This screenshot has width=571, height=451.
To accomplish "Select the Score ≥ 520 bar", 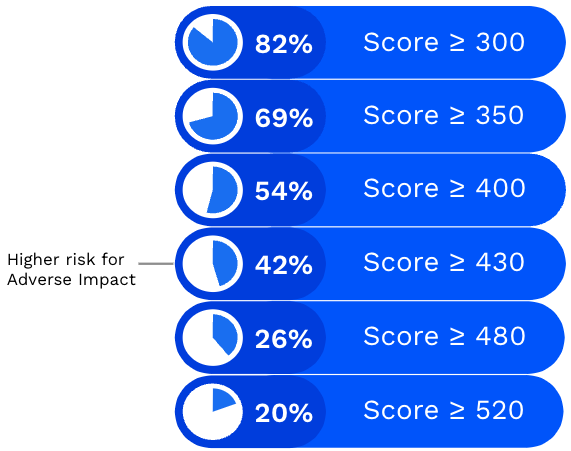I will [370, 411].
